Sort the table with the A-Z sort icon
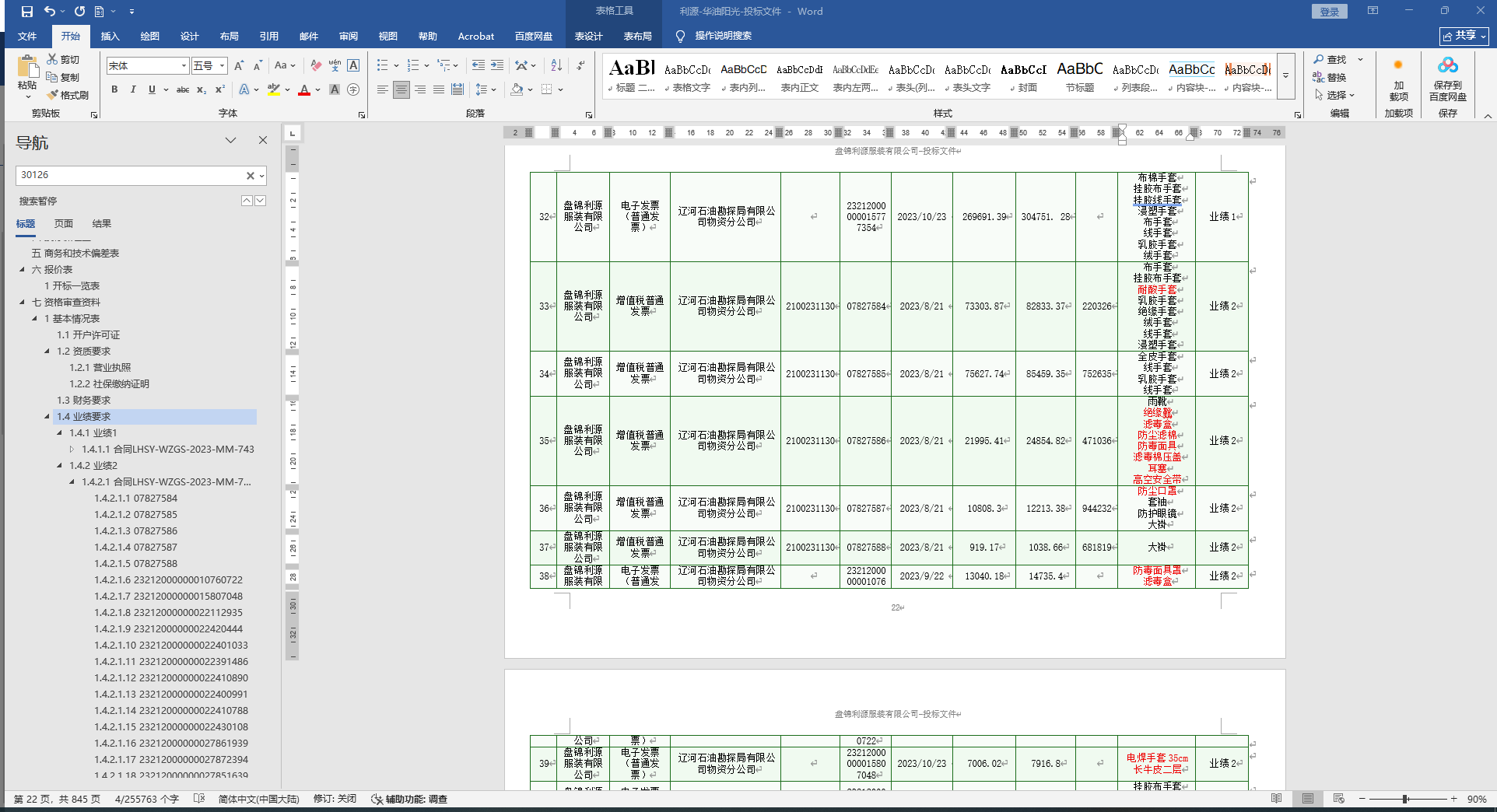Viewport: 1497px width, 812px height. tap(556, 66)
